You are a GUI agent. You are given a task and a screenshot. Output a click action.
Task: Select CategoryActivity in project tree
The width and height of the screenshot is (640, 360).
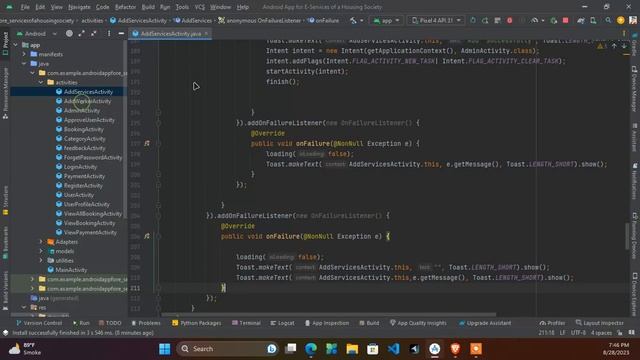pos(84,139)
